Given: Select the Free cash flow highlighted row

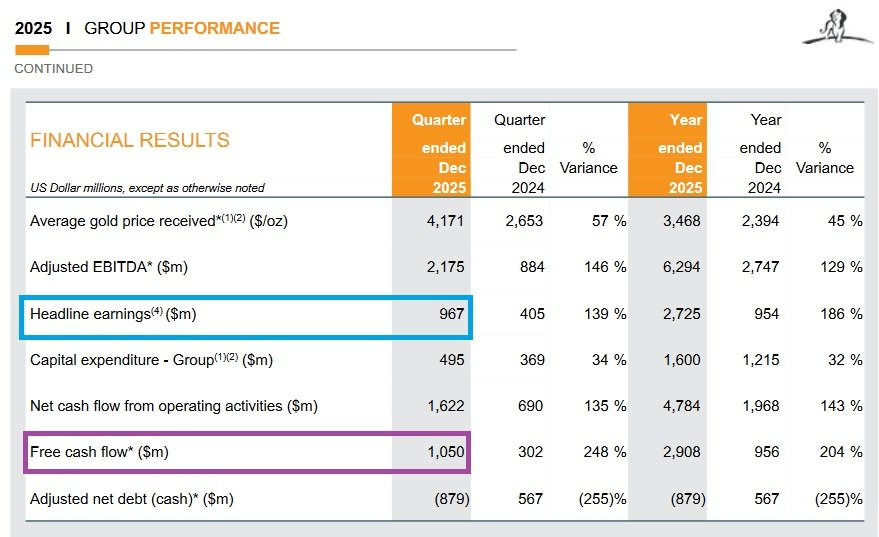Looking at the screenshot, I should pos(247,452).
